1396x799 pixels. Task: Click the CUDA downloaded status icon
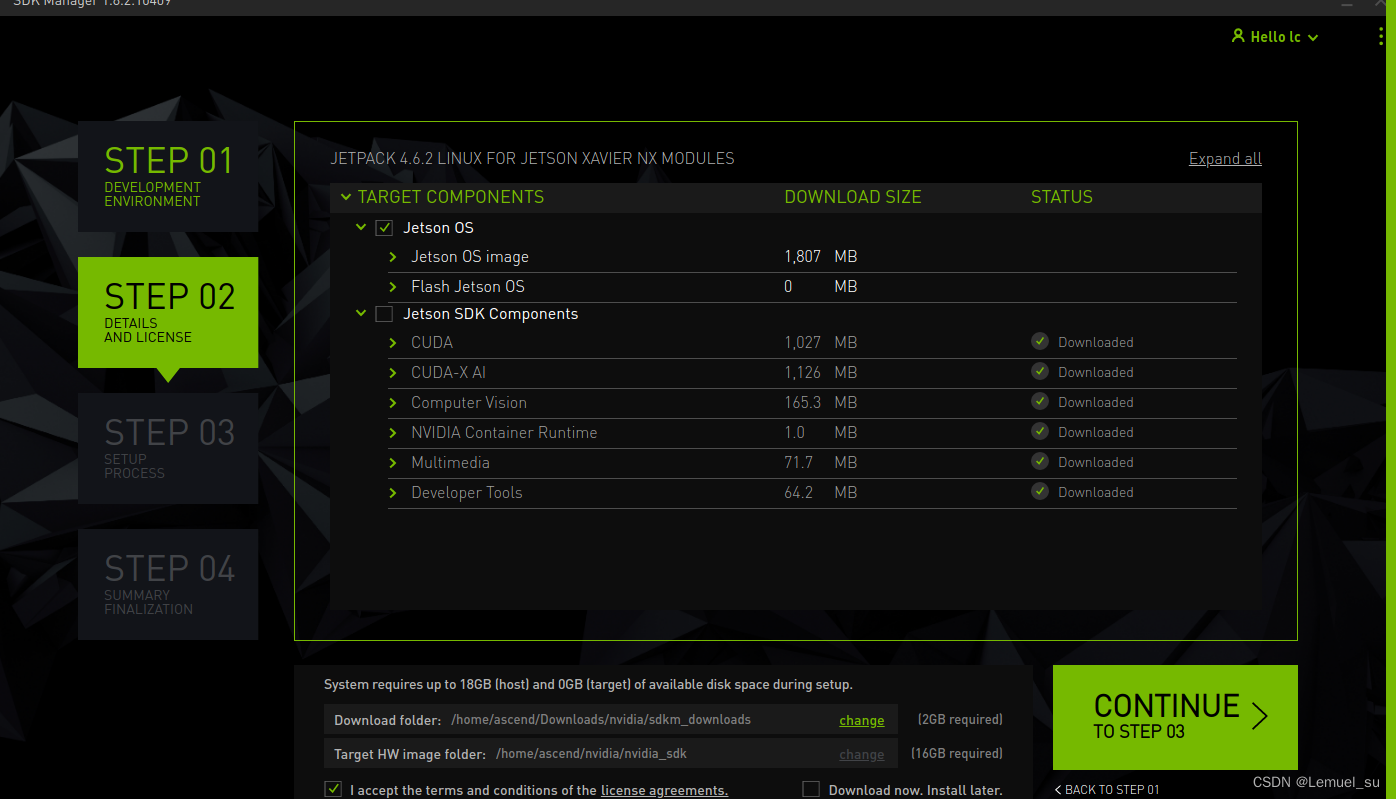pos(1040,341)
